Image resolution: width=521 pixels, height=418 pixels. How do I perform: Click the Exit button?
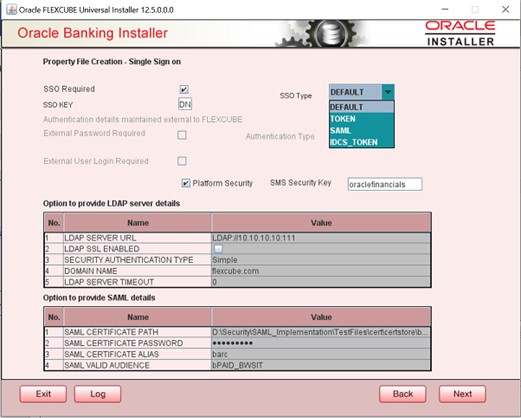(43, 394)
